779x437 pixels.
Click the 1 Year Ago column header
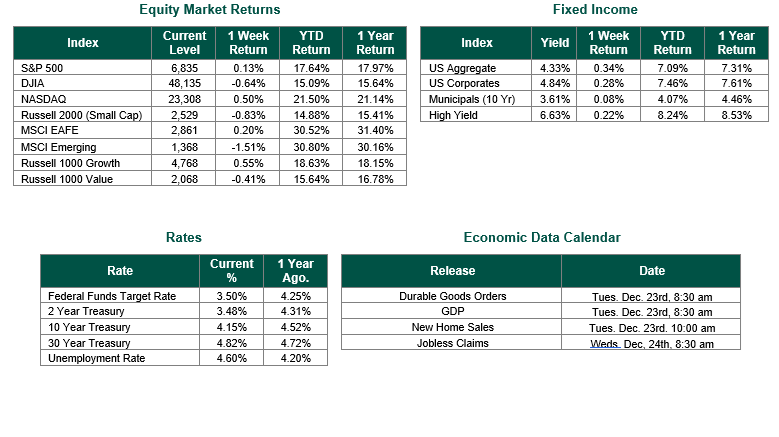295,271
